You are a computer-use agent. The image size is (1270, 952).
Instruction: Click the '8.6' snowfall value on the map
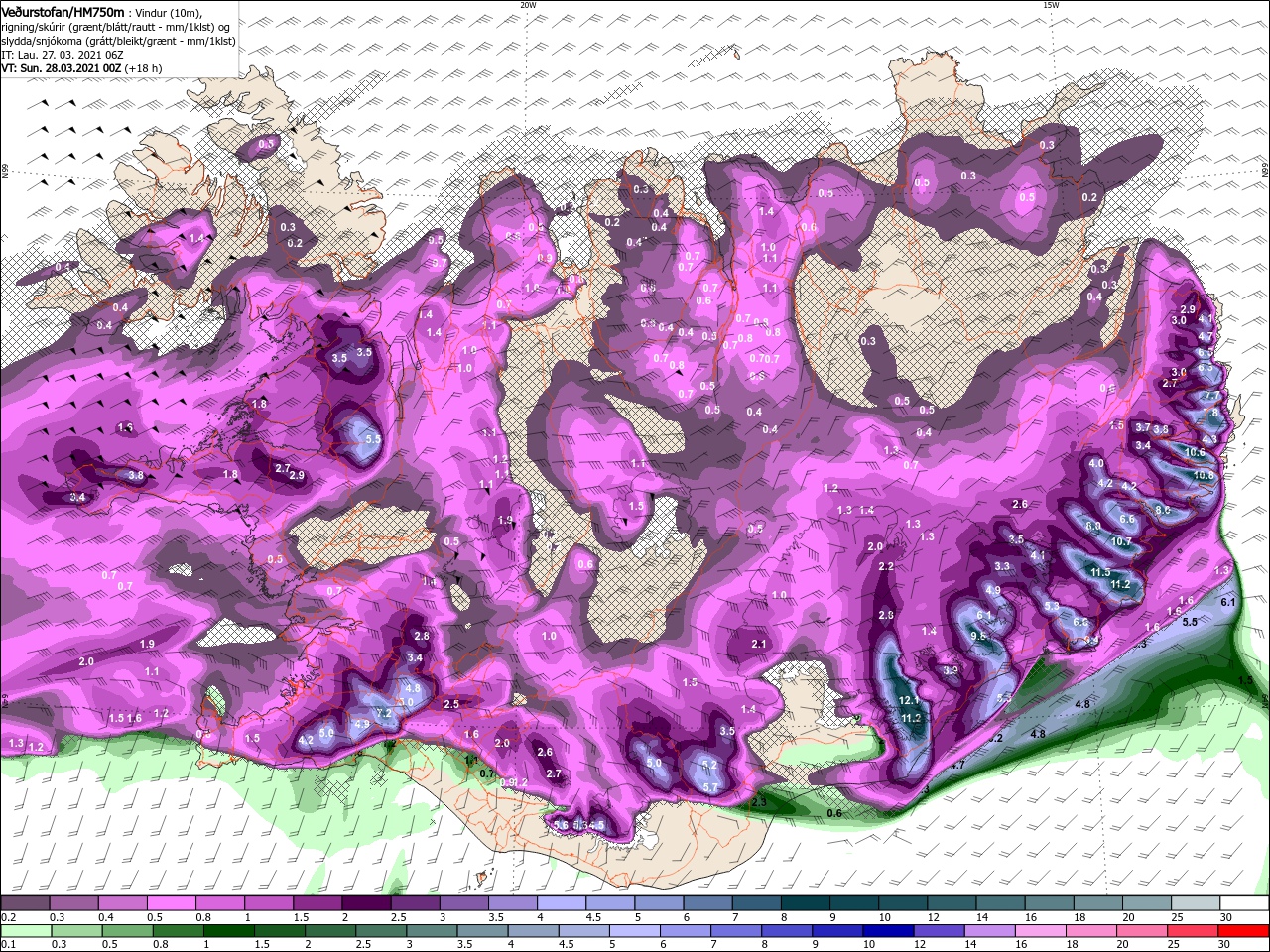pos(1163,510)
